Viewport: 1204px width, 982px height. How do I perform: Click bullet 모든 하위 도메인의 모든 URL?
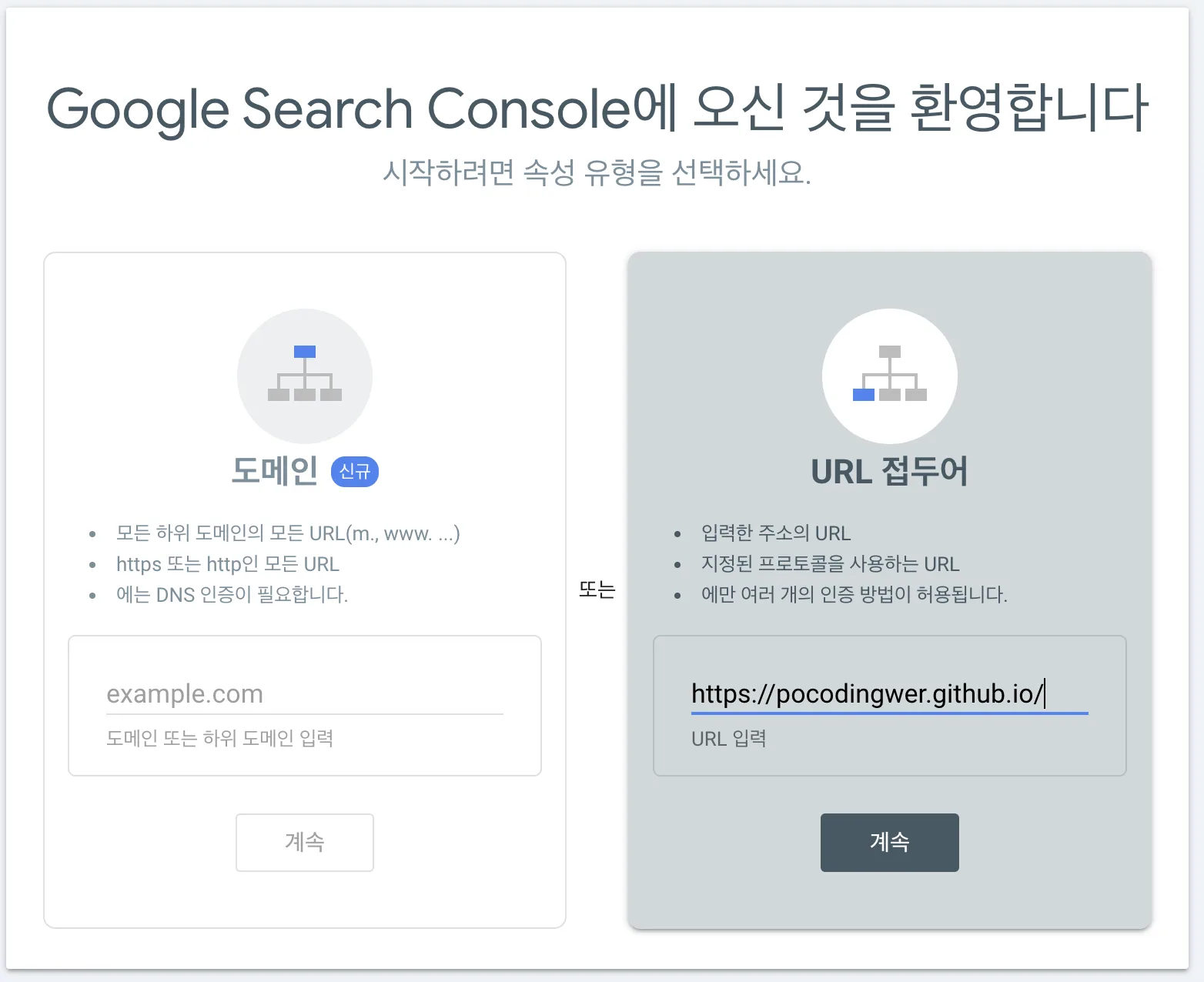(x=288, y=533)
